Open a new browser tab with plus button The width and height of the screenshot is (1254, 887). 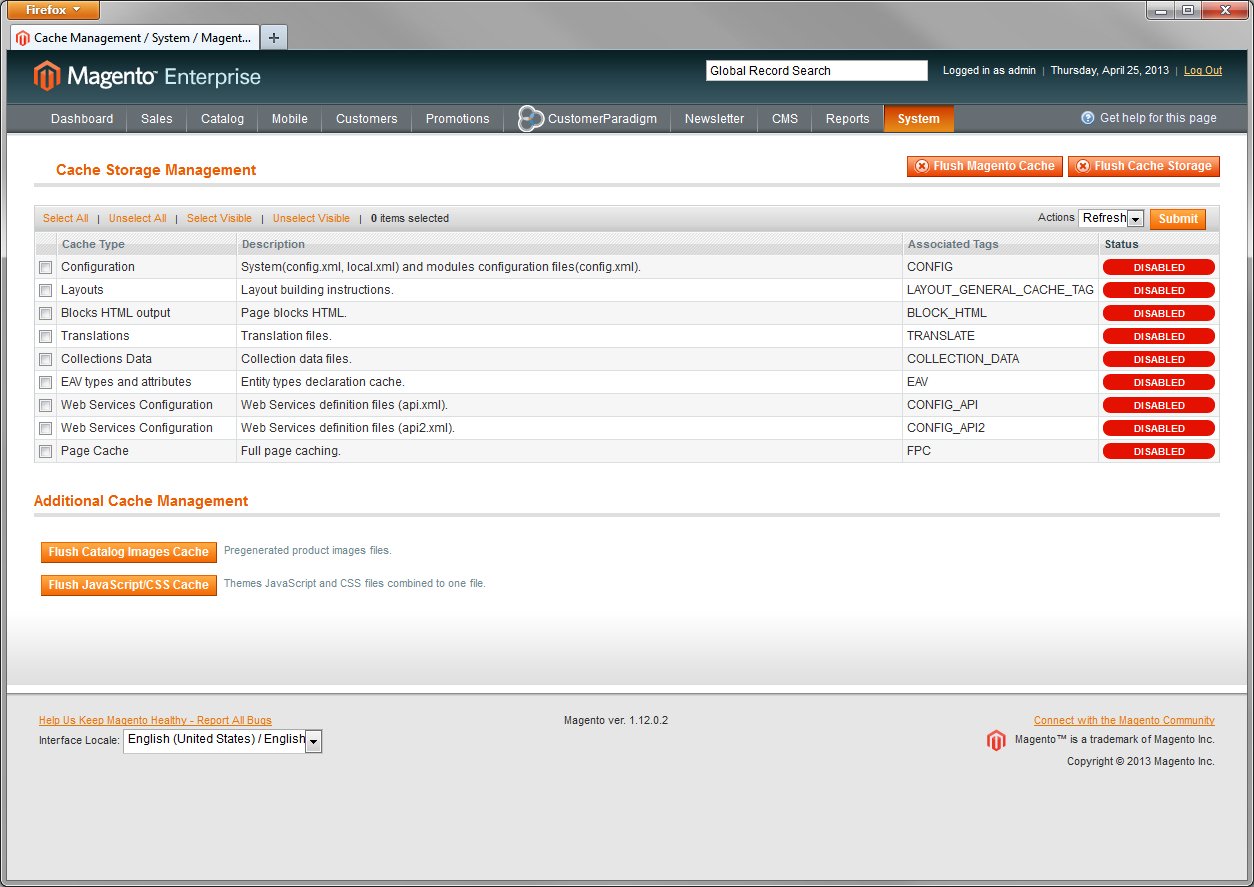pyautogui.click(x=273, y=37)
